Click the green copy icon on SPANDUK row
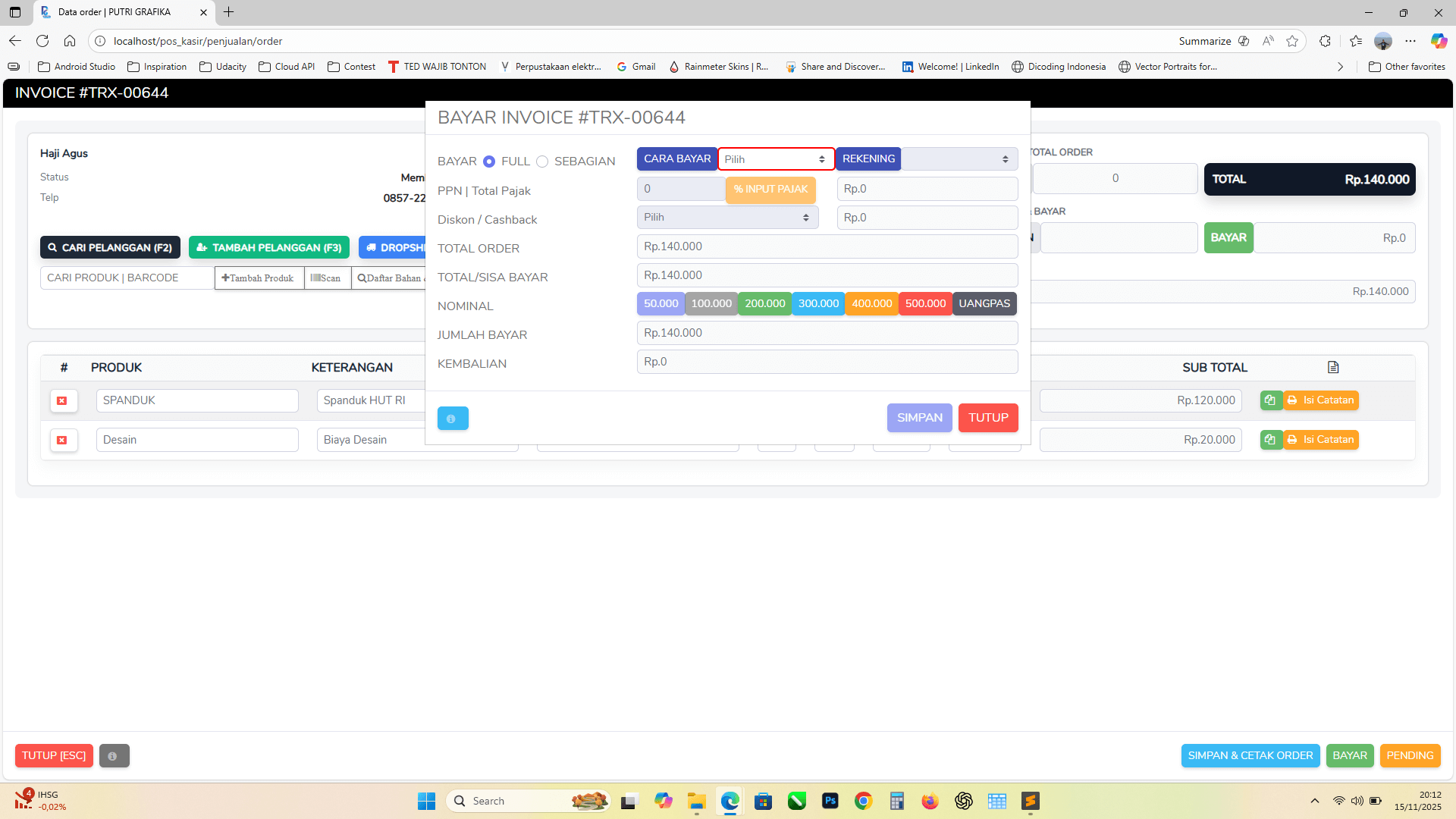Viewport: 1456px width, 819px height. 1271,400
